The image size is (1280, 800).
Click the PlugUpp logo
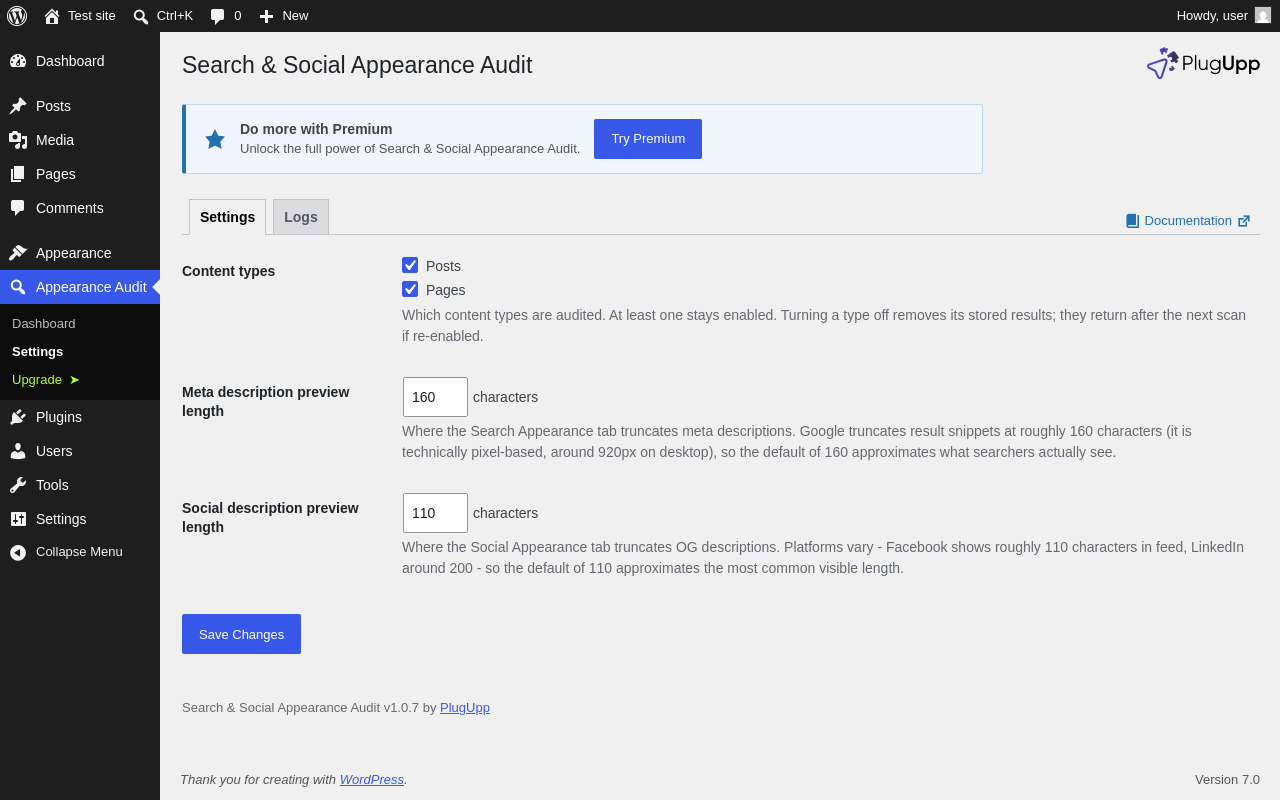click(x=1203, y=63)
